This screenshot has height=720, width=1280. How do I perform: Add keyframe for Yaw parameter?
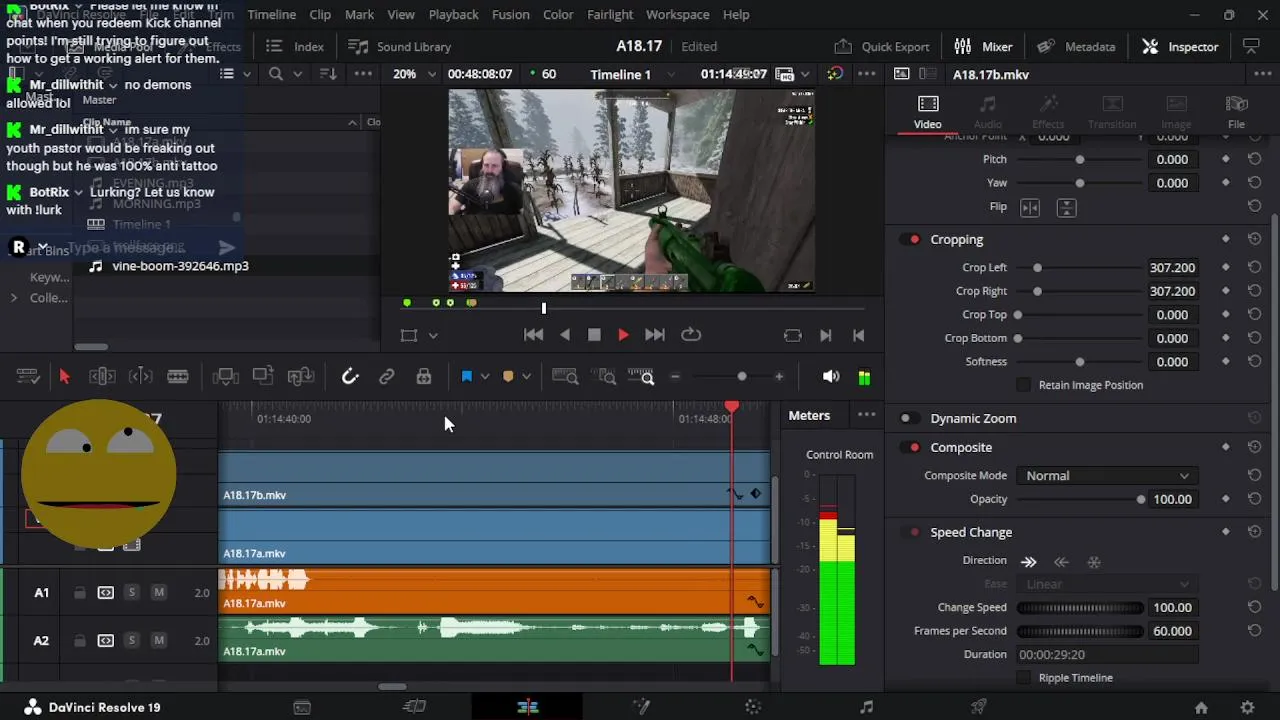point(1226,183)
